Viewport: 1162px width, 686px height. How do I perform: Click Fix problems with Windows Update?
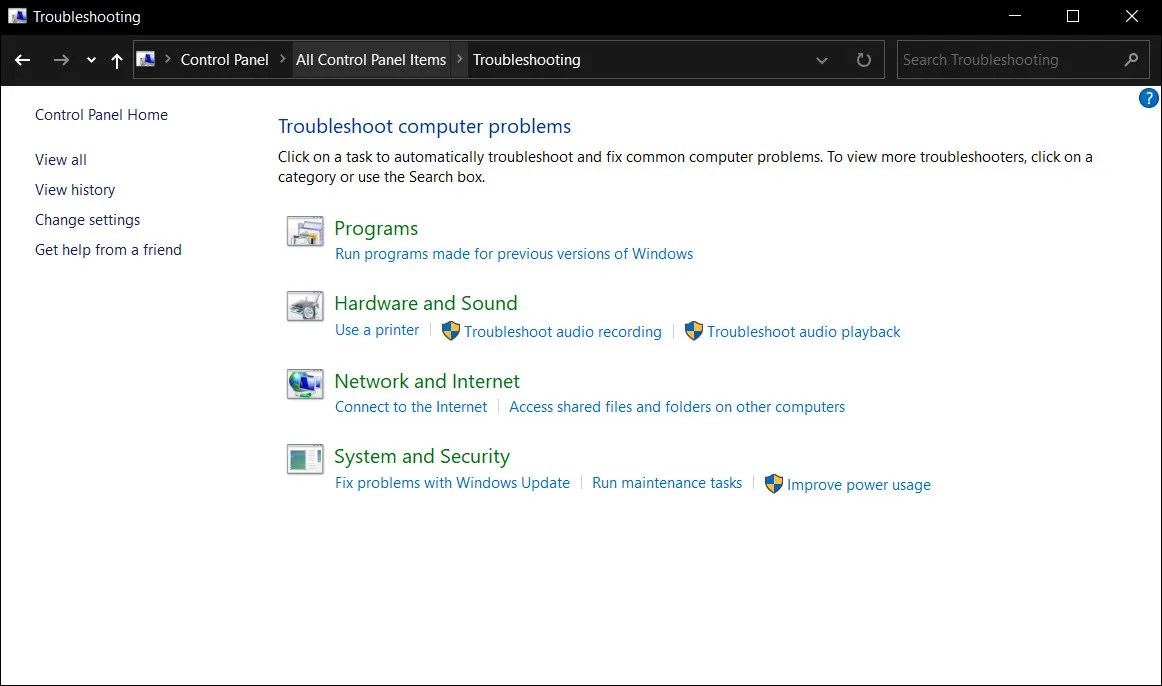[x=452, y=483]
